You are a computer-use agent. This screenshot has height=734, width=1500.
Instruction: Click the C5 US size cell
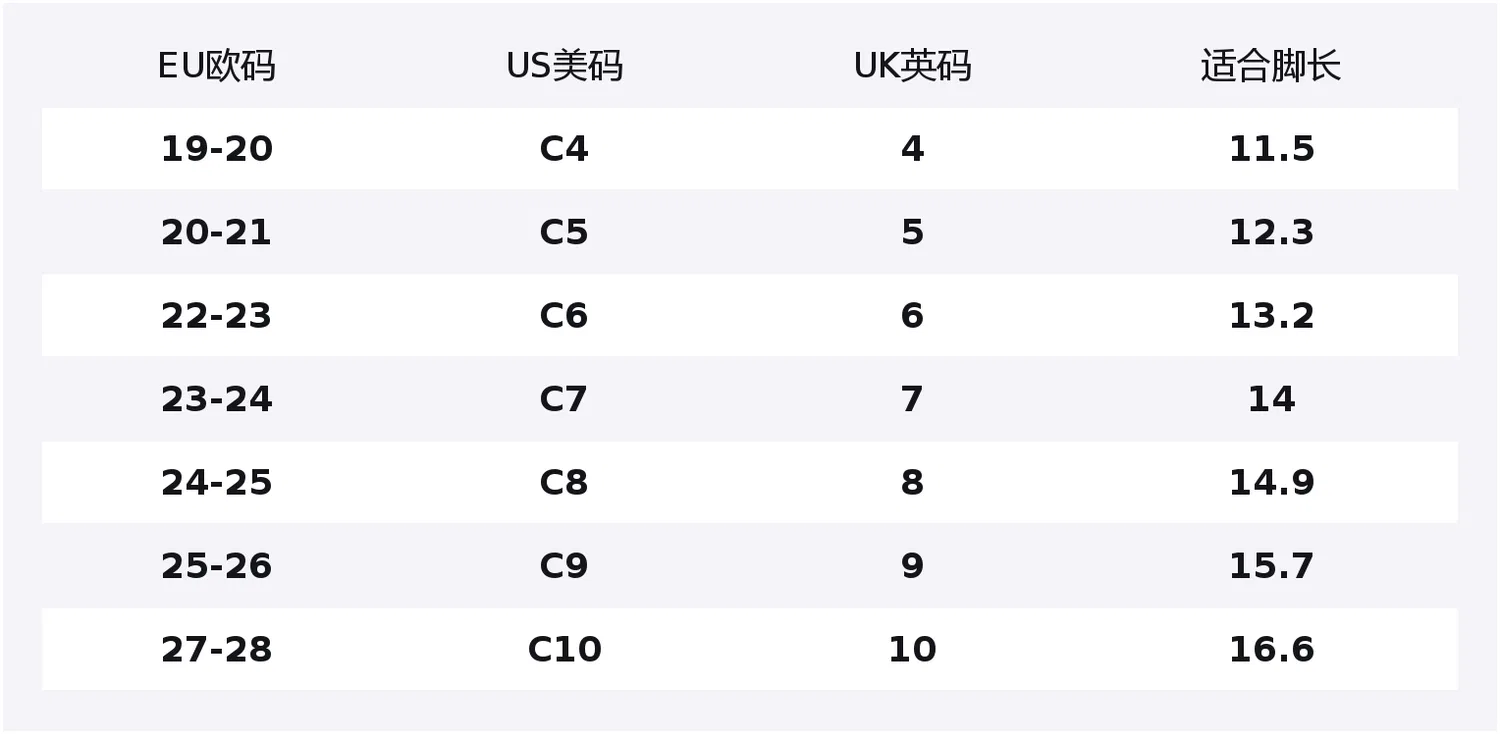point(564,232)
